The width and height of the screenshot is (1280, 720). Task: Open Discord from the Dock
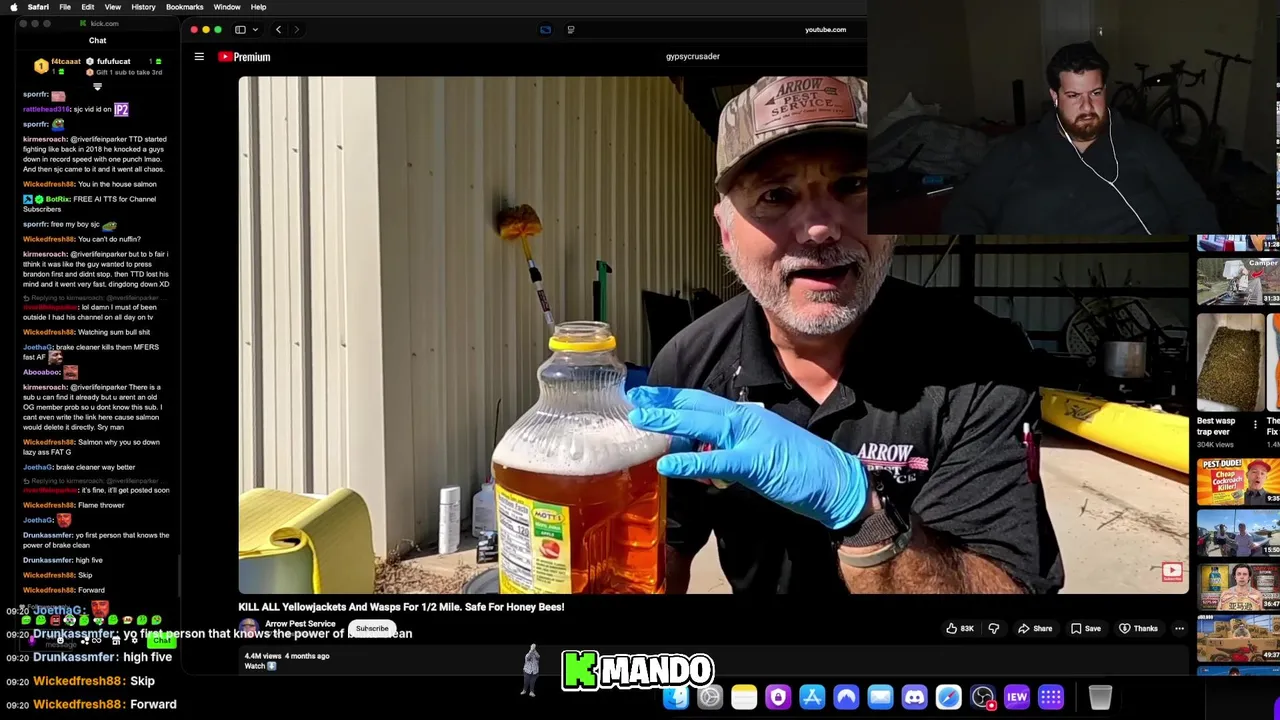(914, 697)
